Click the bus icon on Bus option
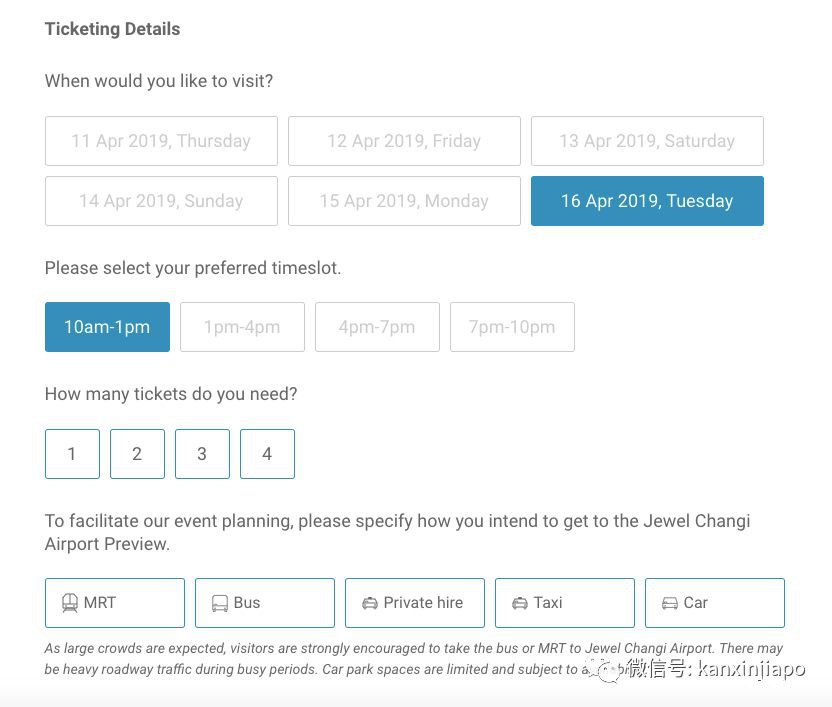The height and width of the screenshot is (707, 832). pos(220,603)
